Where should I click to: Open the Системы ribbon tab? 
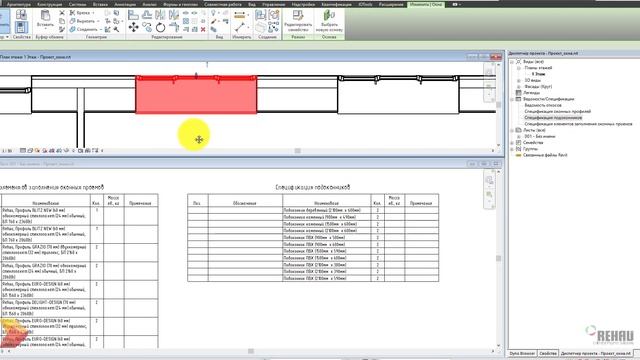(x=77, y=4)
